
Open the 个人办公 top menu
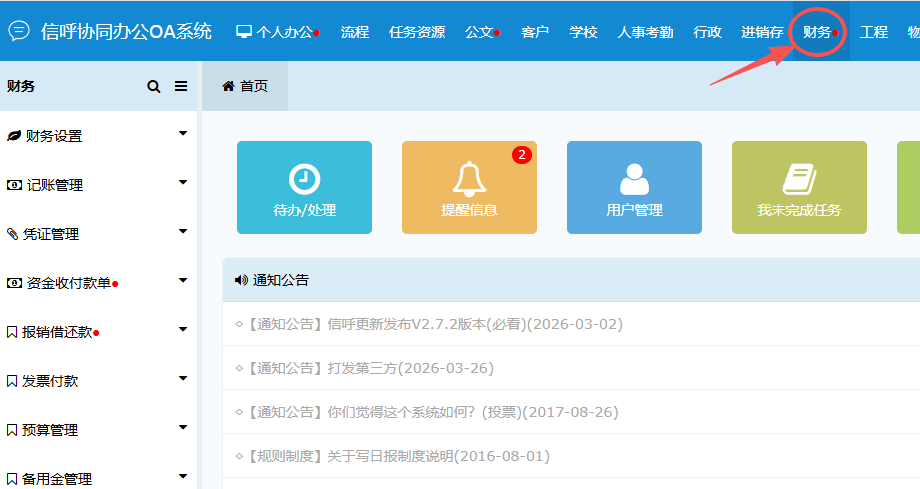pos(277,32)
